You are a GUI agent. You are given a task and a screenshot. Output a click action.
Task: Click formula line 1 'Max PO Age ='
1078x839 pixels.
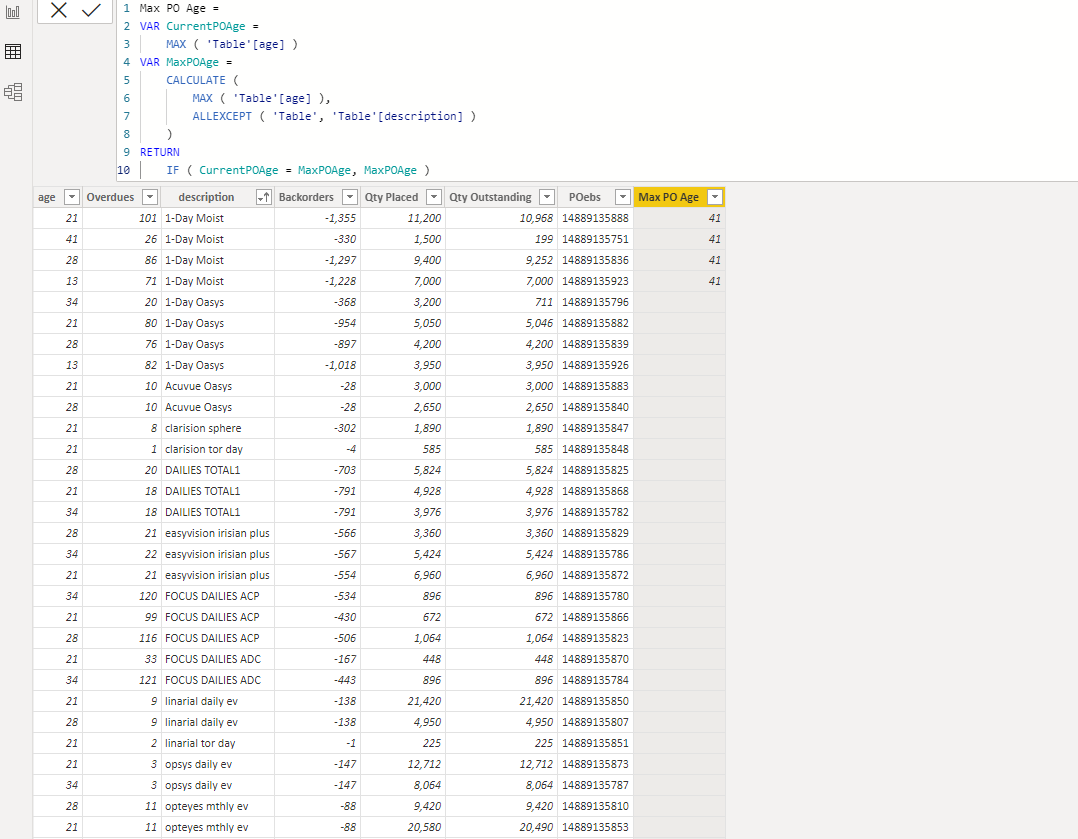point(179,8)
